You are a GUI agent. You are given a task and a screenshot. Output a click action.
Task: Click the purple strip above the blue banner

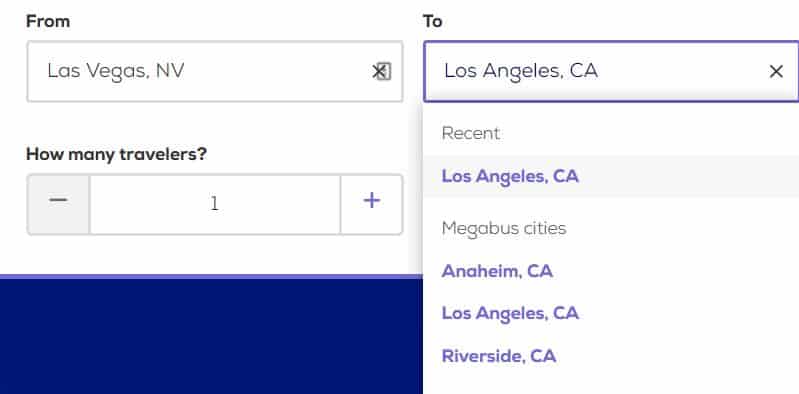tap(211, 276)
